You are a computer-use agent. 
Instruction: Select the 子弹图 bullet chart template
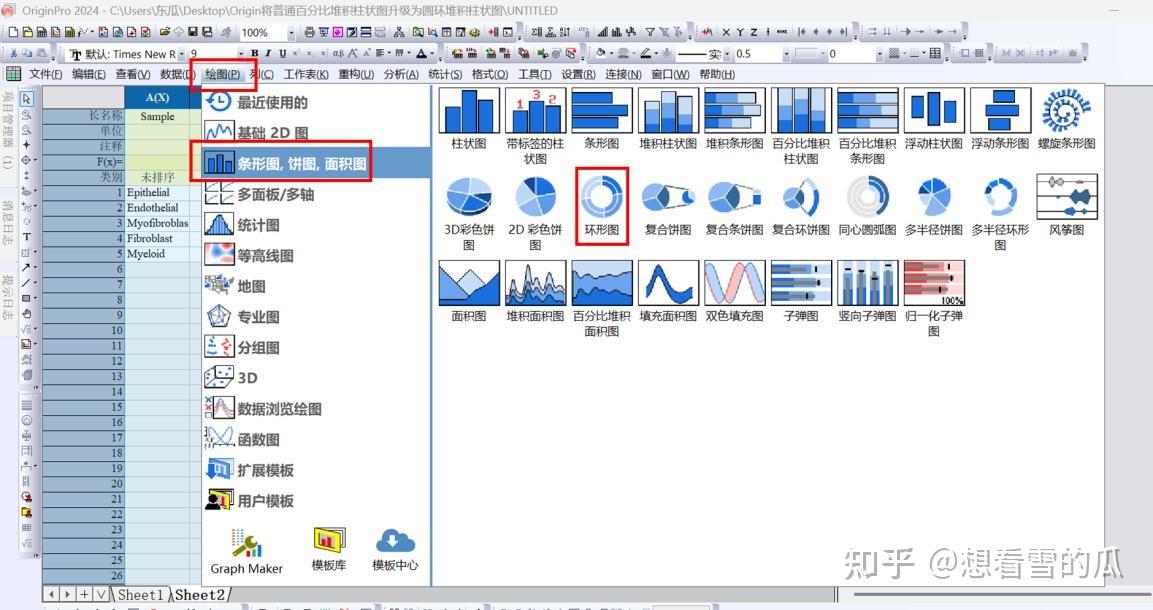[x=801, y=291]
